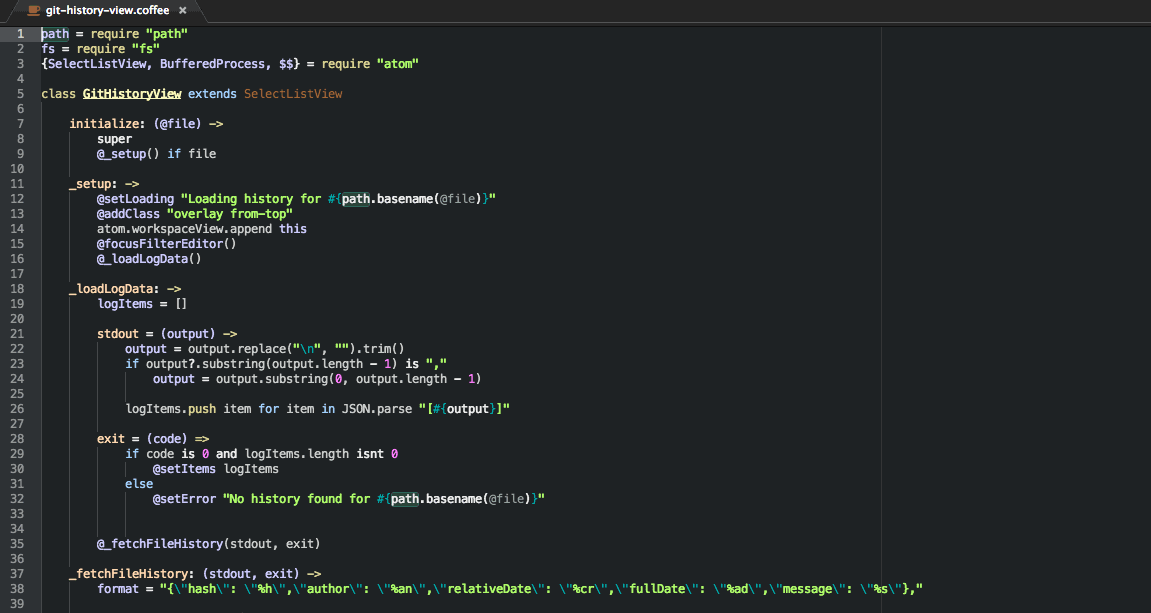Click the "No history found for" string
The image size is (1151, 613).
point(297,499)
